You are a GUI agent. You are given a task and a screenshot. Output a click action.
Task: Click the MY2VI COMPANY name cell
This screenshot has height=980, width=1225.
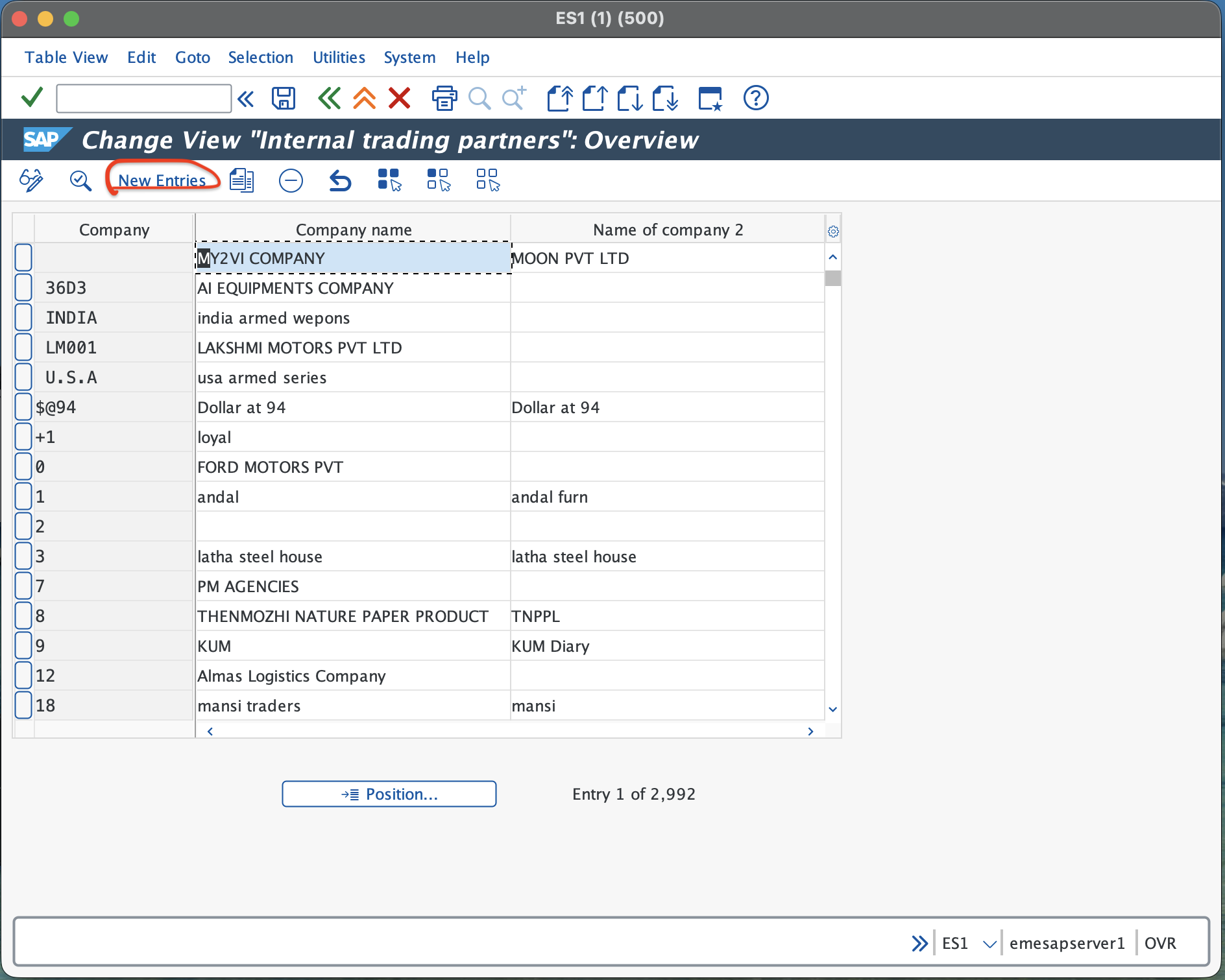[x=354, y=258]
